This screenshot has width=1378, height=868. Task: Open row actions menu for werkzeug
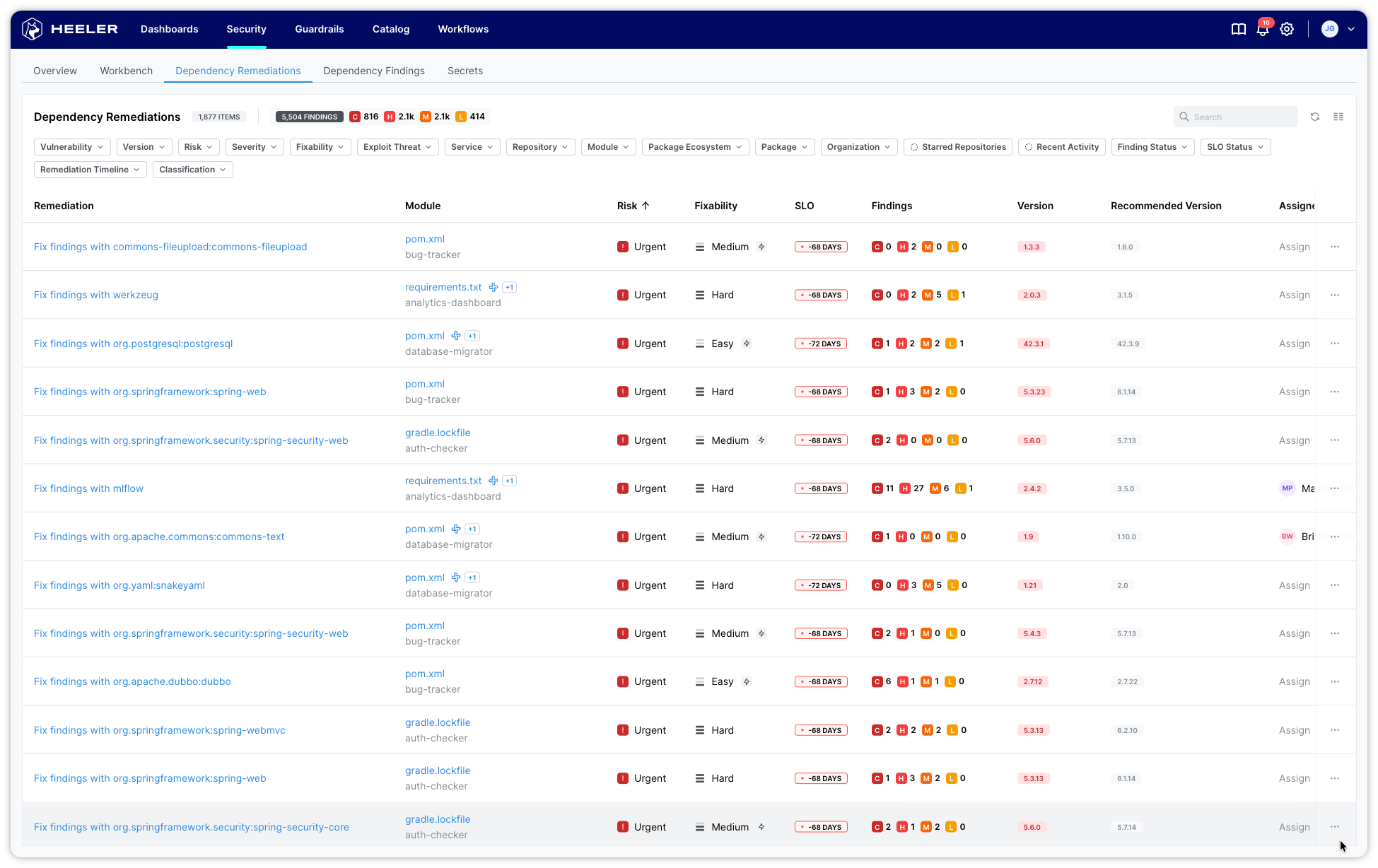pos(1334,295)
